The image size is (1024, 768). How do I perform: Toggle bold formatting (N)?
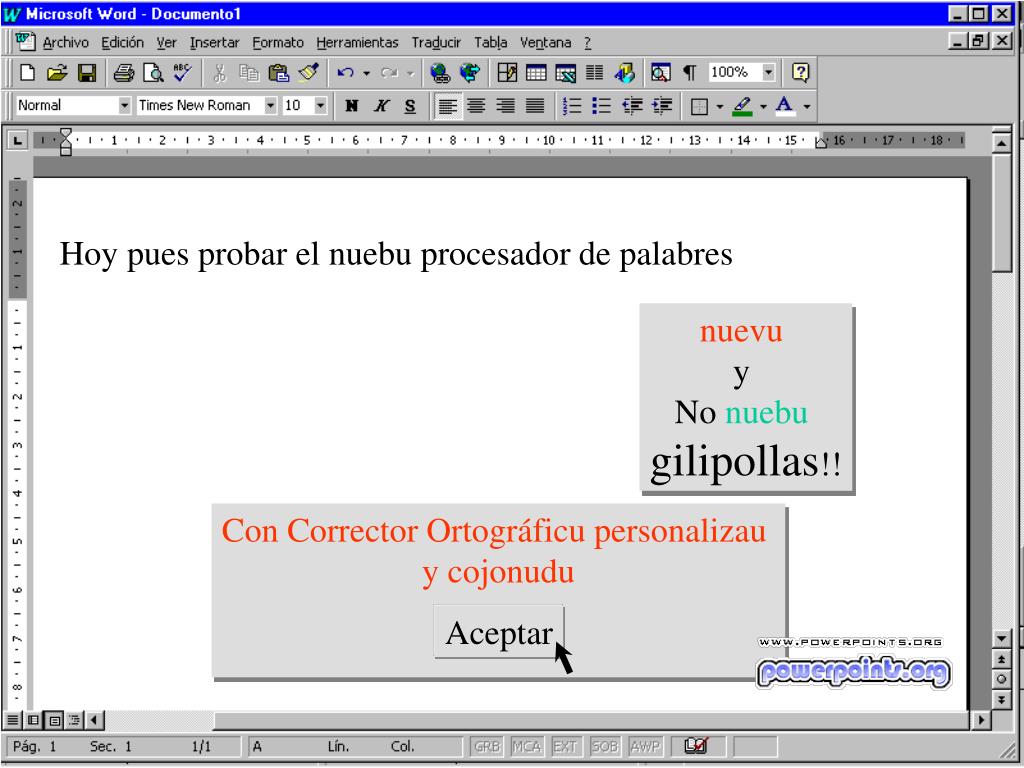pyautogui.click(x=351, y=106)
